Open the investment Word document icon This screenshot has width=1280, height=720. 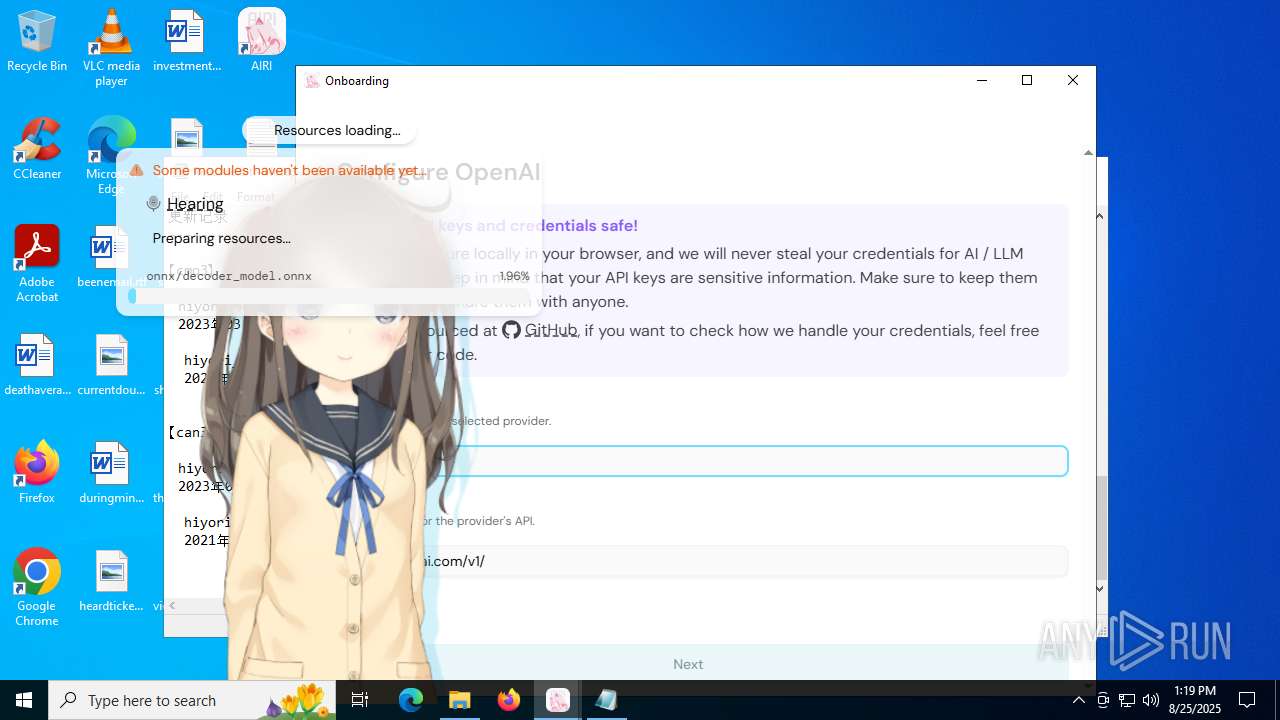pyautogui.click(x=186, y=41)
